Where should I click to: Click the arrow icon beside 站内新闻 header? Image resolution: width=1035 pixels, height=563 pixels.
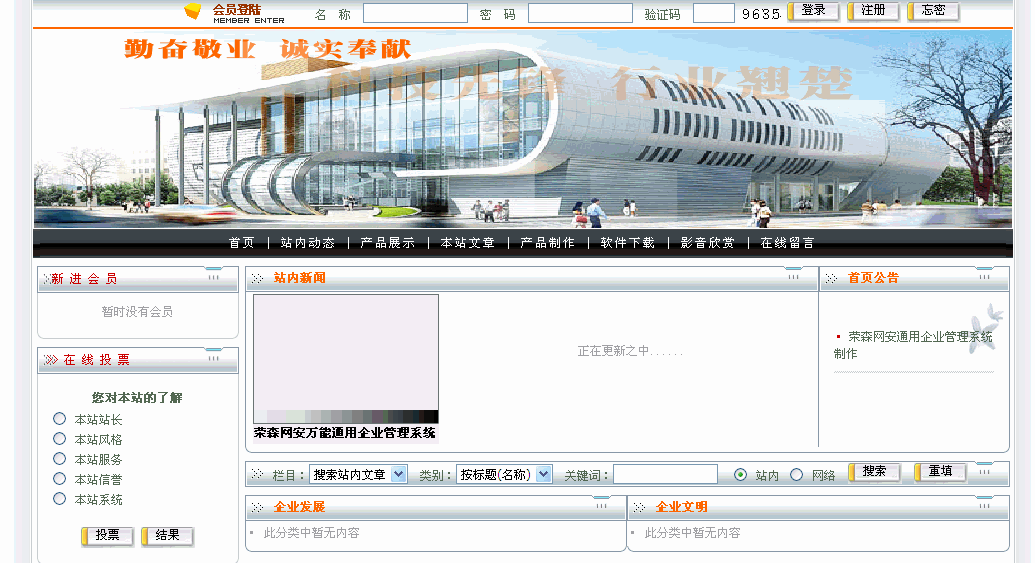(257, 278)
